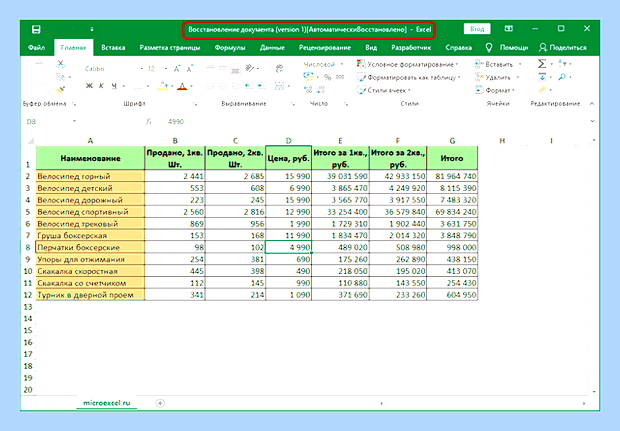
Task: Open font color dropdown arrow
Action: [191, 86]
